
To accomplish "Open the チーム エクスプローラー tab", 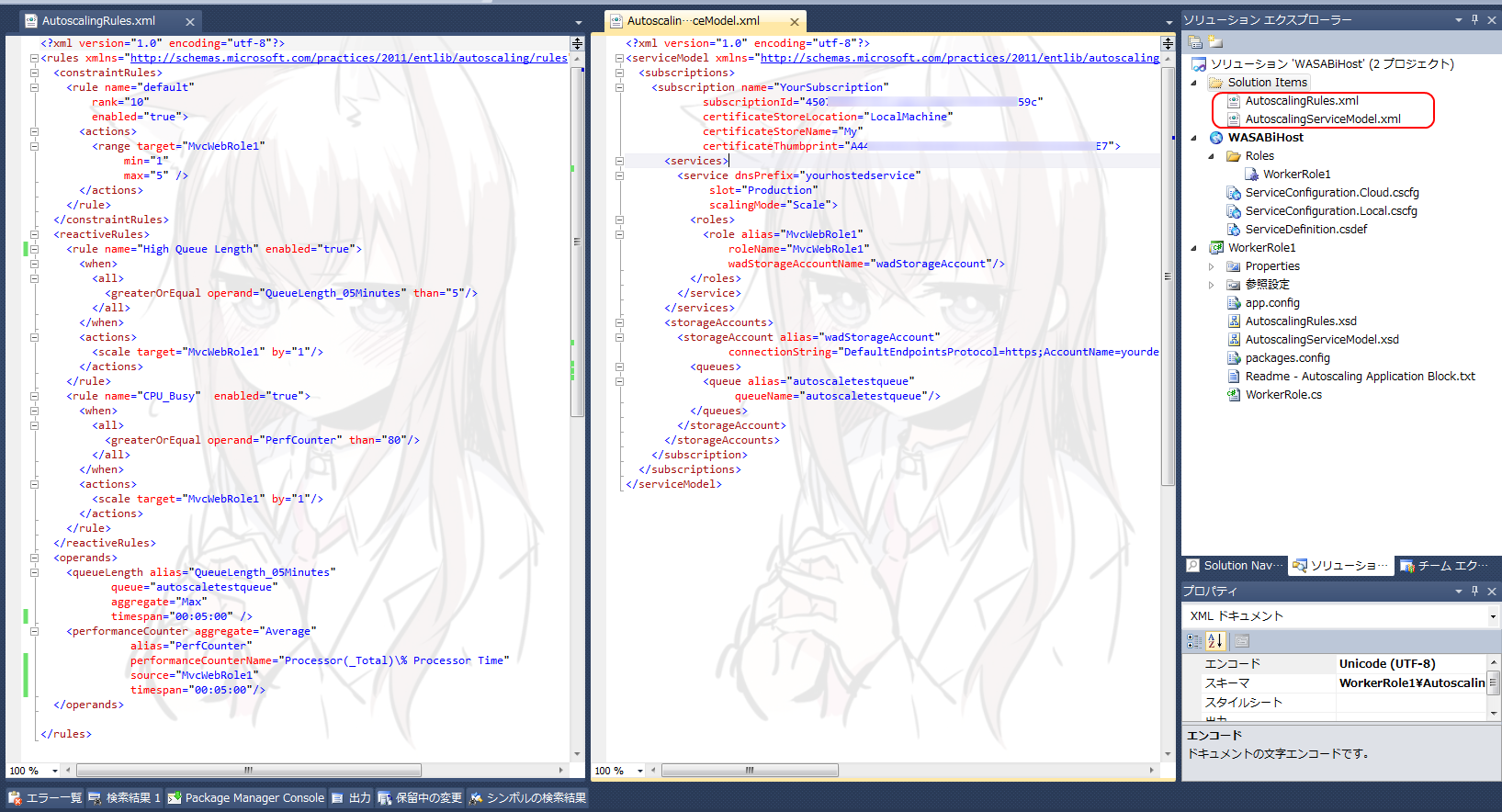I will [1445, 566].
